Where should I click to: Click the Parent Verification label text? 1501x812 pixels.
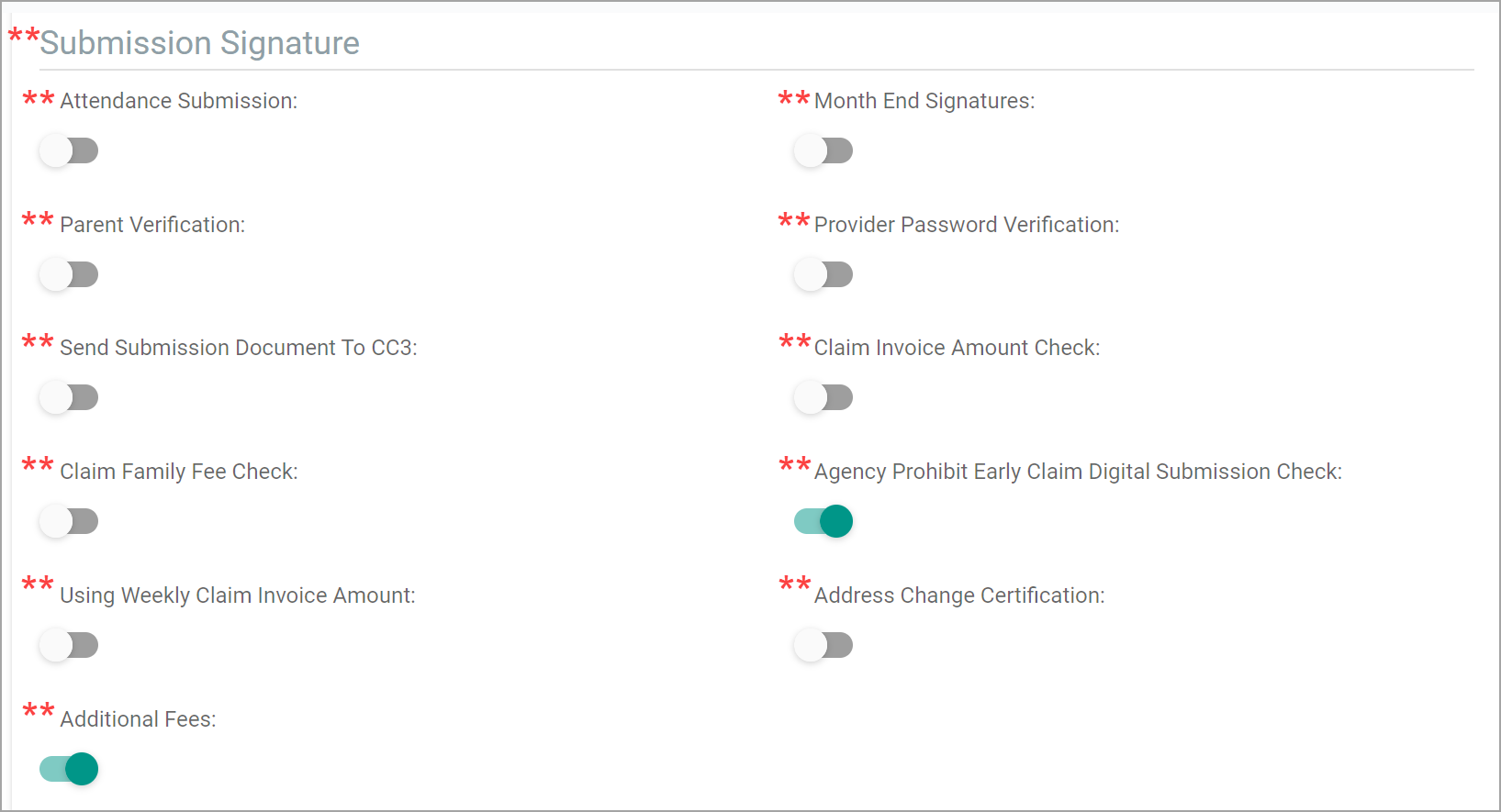click(152, 225)
